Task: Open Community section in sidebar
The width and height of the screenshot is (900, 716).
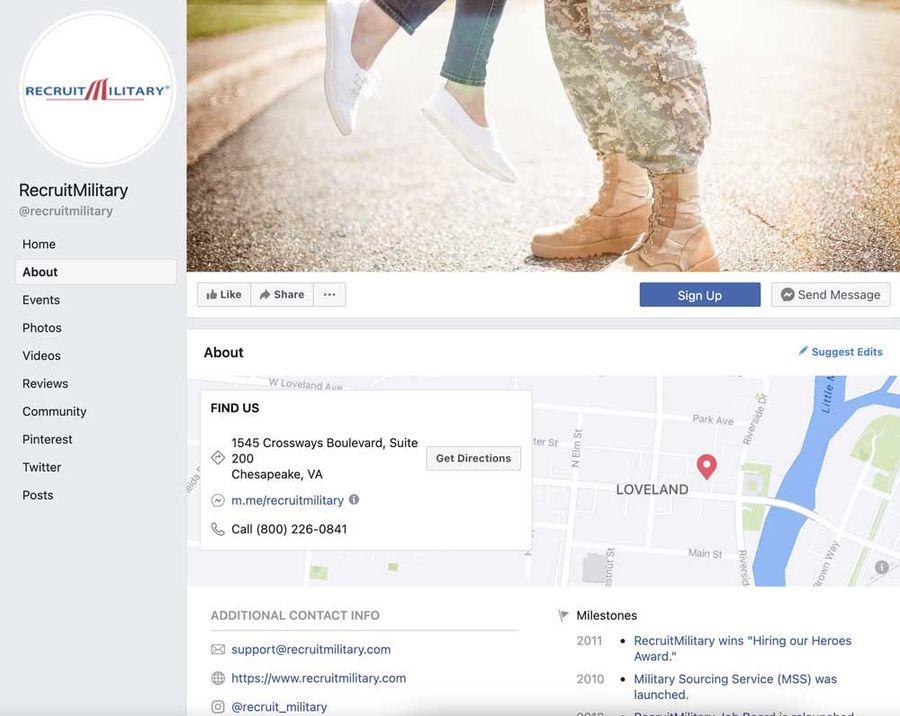Action: [x=55, y=412]
